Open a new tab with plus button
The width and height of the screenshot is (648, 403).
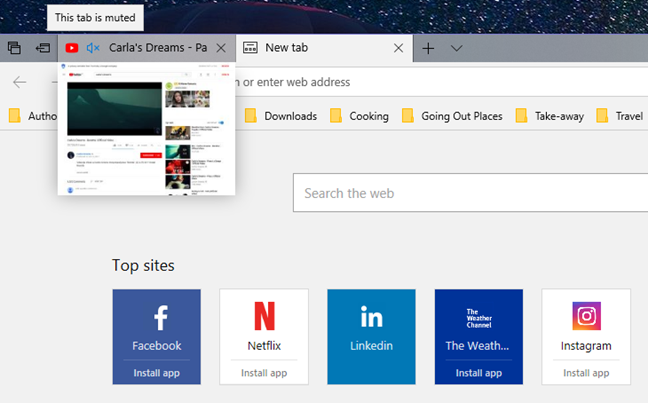tap(428, 48)
